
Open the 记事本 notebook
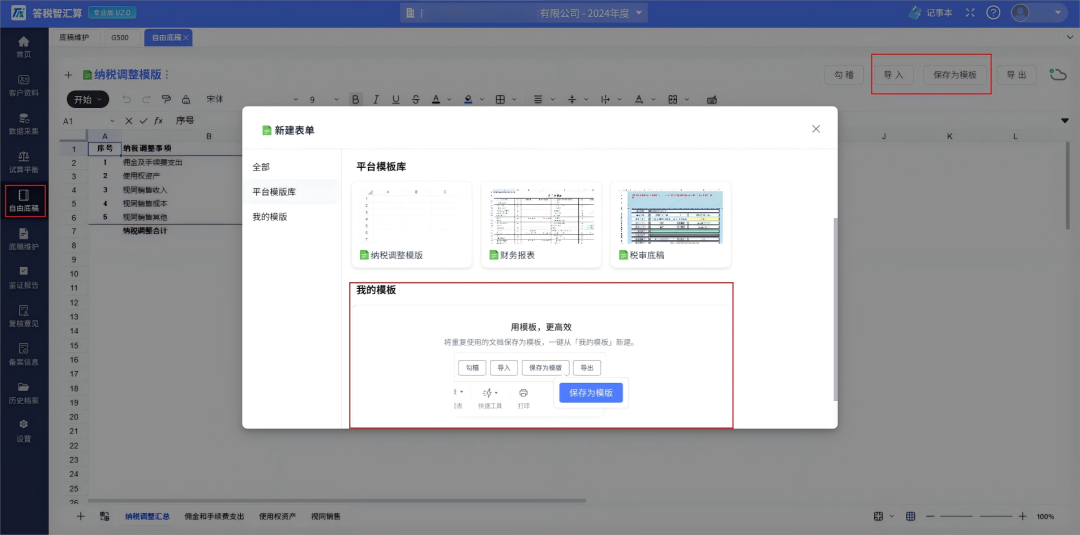pyautogui.click(x=930, y=12)
